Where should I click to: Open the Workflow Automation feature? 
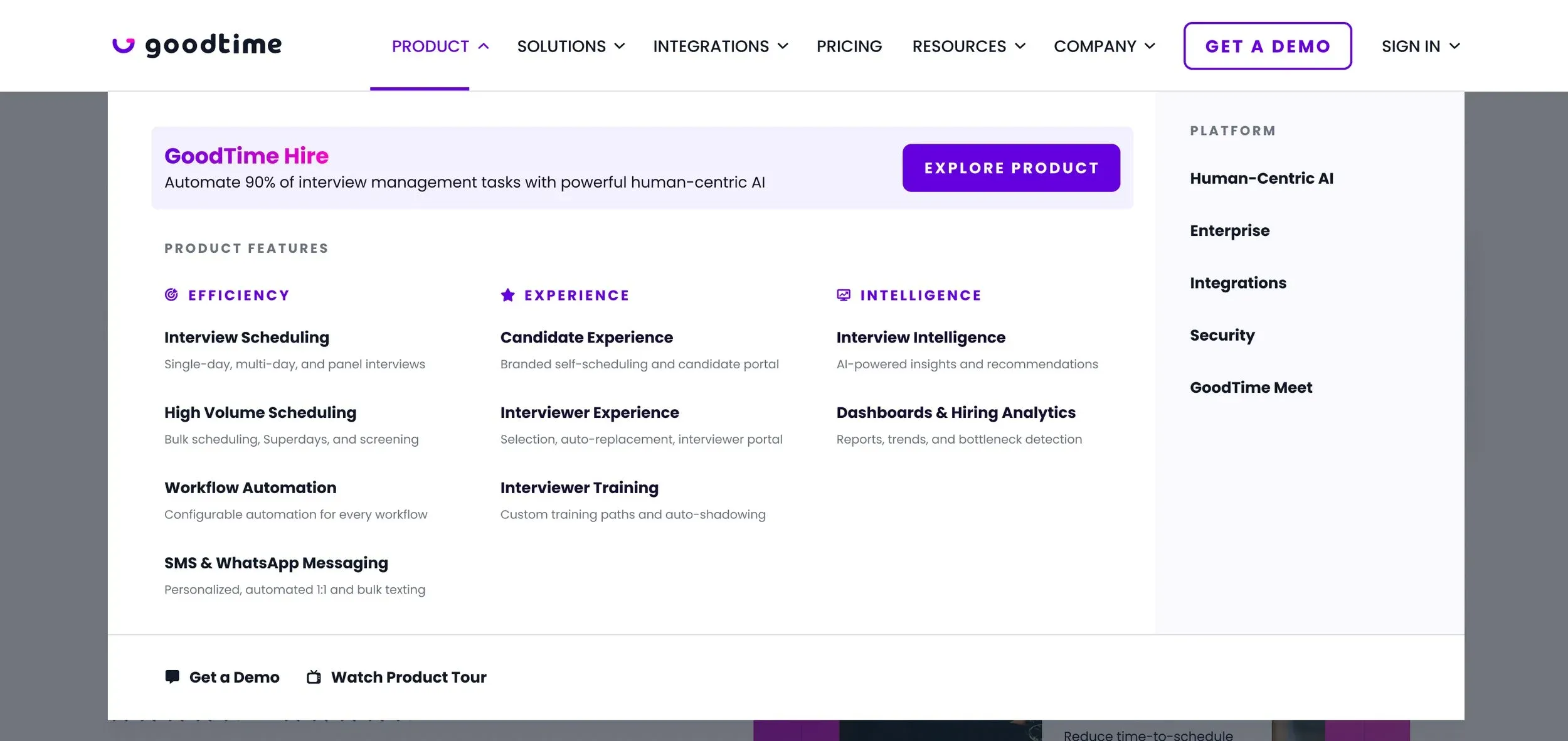(x=250, y=488)
